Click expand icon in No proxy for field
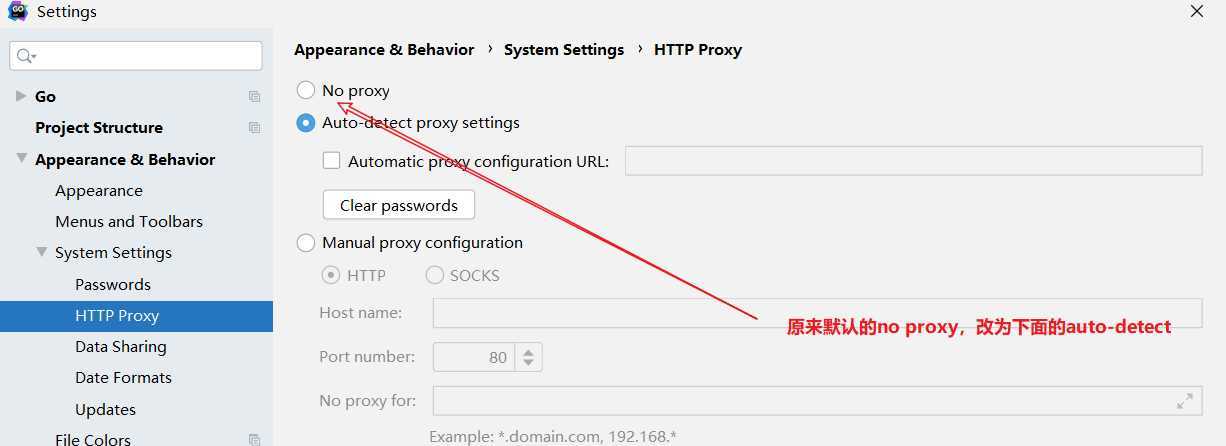This screenshot has width=1226, height=446. (x=1184, y=401)
